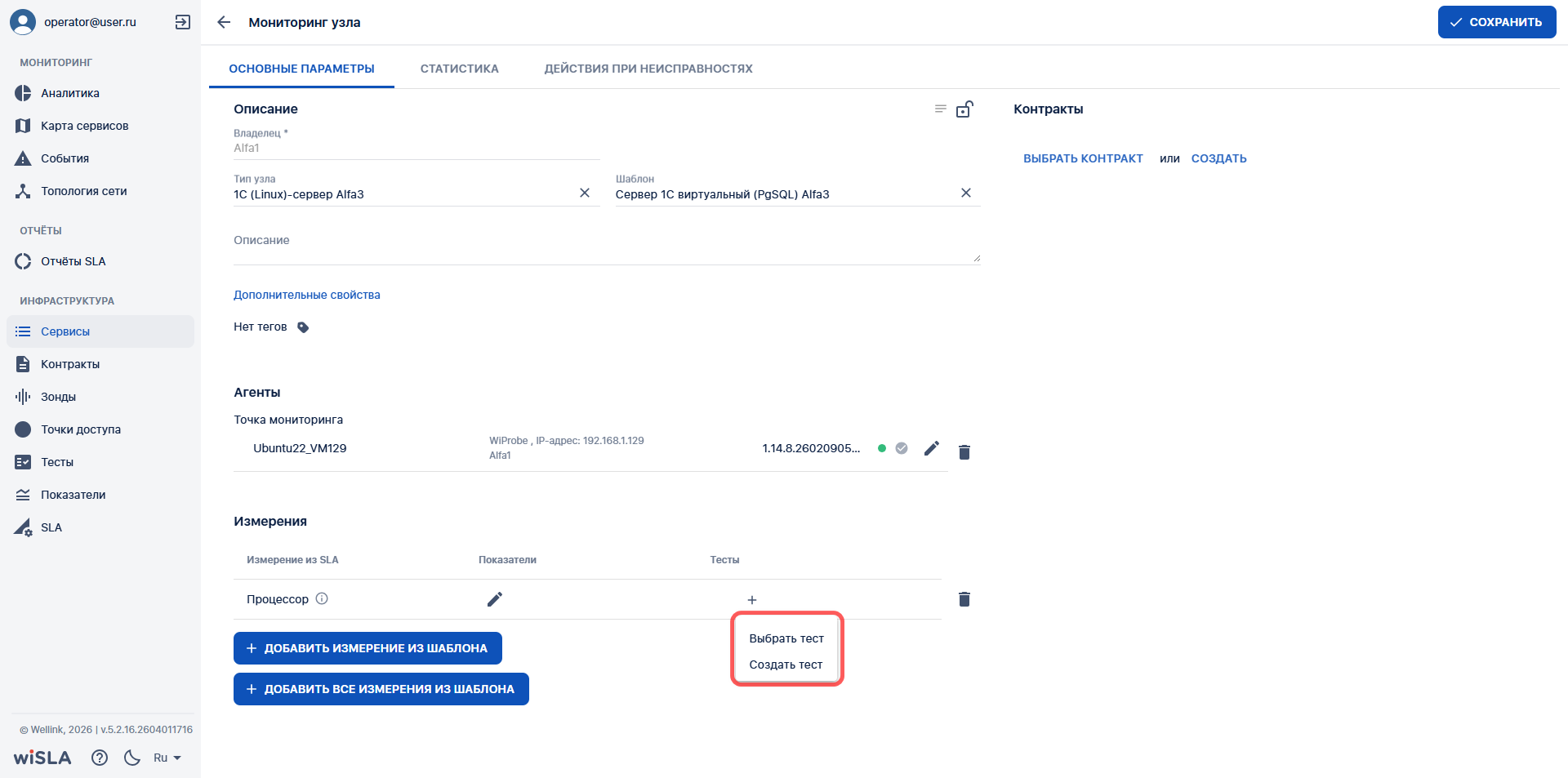Click the WiProbe IP-адрес 192.168.1.129 text
Image resolution: width=1568 pixels, height=778 pixels.
566,441
